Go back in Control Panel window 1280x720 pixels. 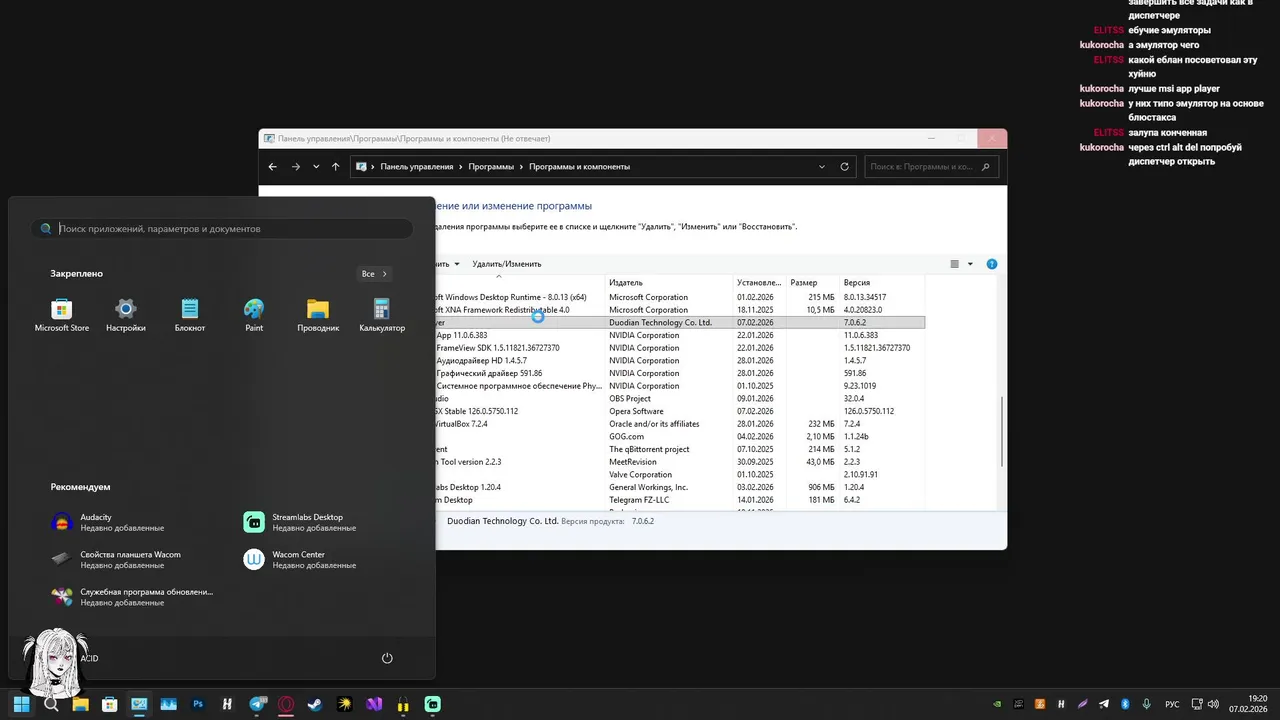click(272, 167)
